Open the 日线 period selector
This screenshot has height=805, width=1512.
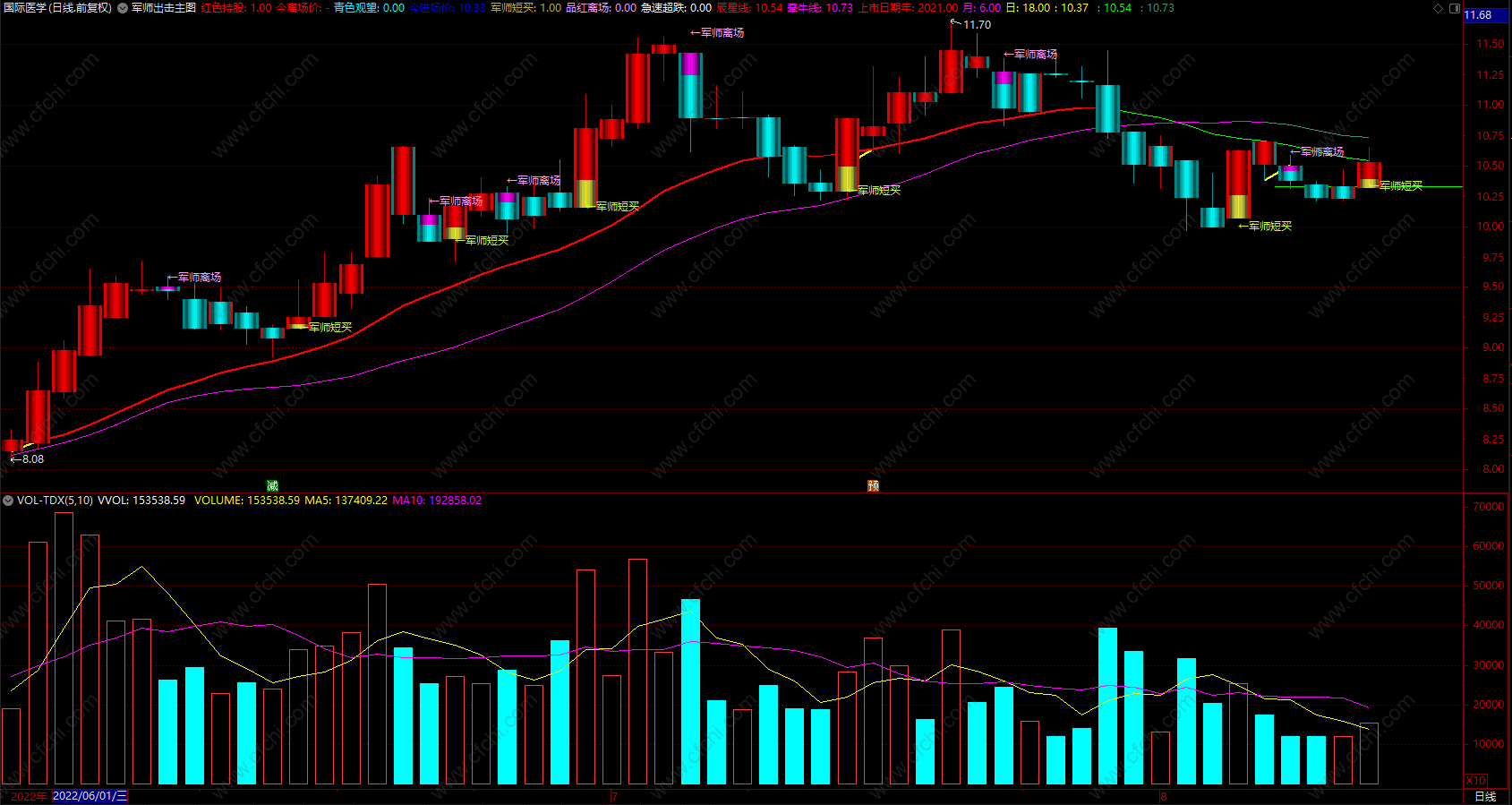coord(1485,796)
